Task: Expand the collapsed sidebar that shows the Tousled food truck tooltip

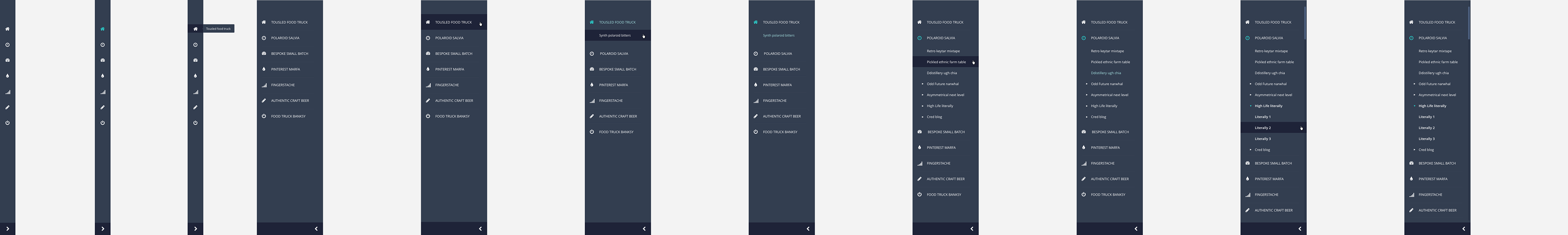Action: tap(196, 229)
